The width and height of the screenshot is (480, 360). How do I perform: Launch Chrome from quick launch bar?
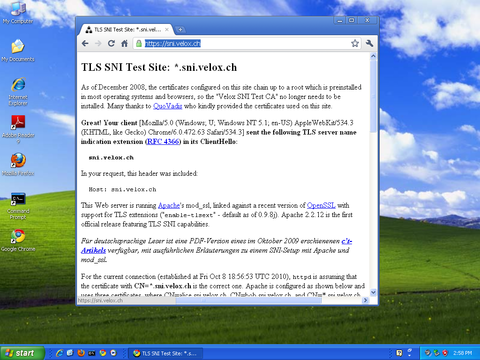[x=103, y=353]
